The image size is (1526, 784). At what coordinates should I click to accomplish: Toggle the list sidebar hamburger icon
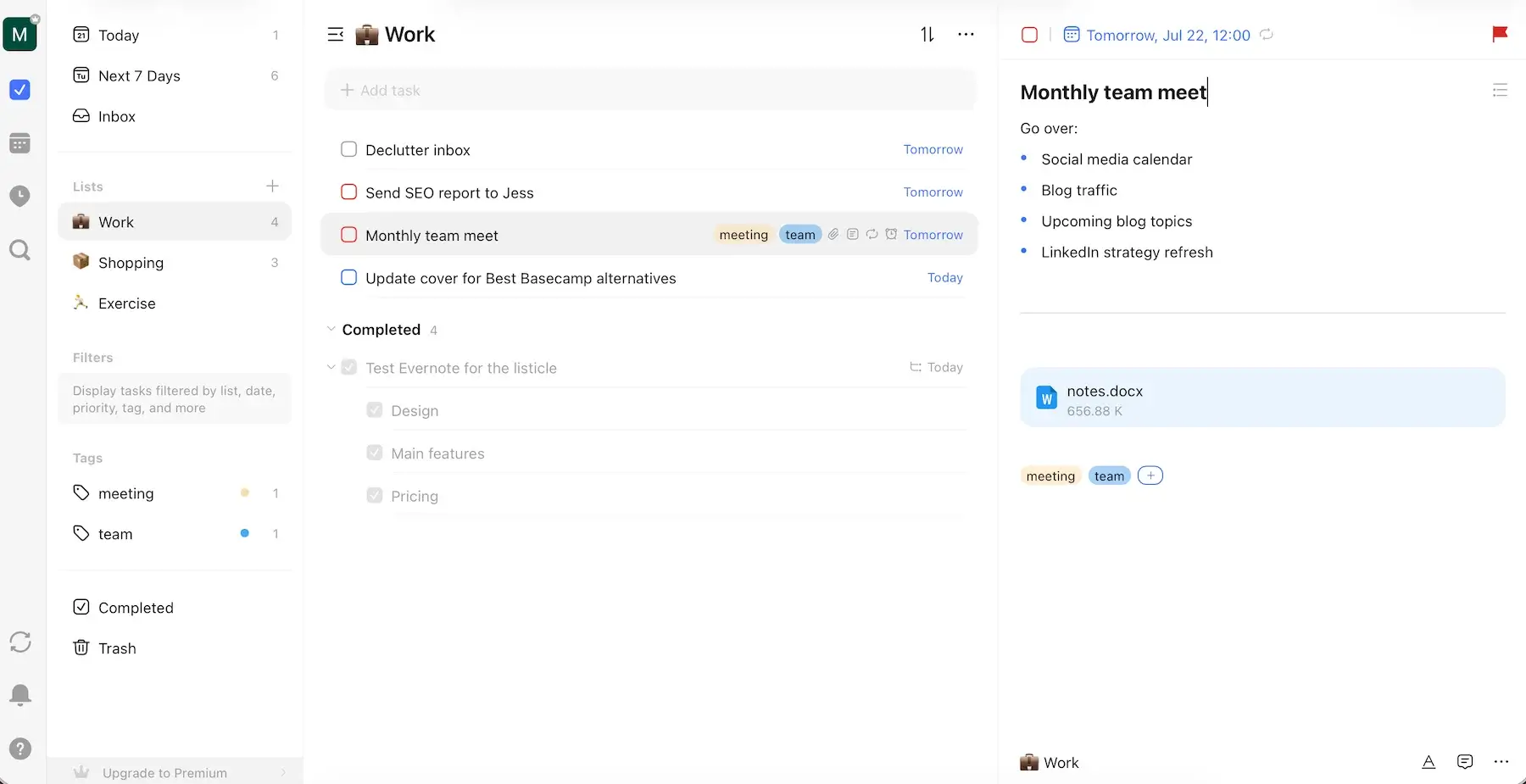336,35
